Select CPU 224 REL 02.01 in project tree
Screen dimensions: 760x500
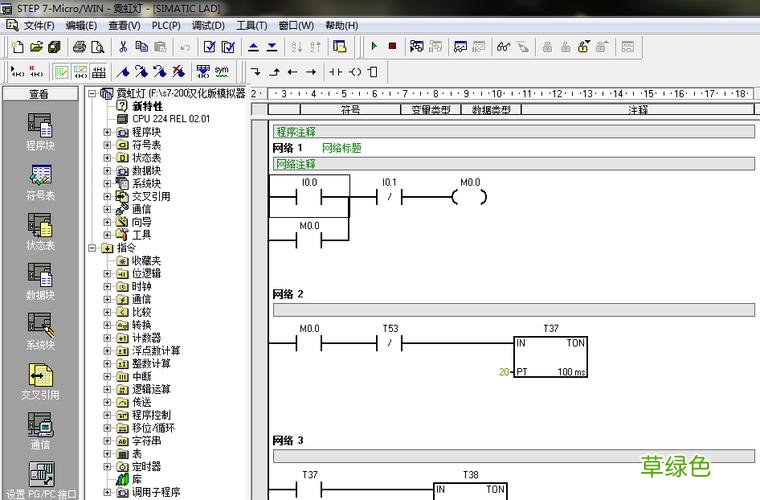[x=171, y=119]
